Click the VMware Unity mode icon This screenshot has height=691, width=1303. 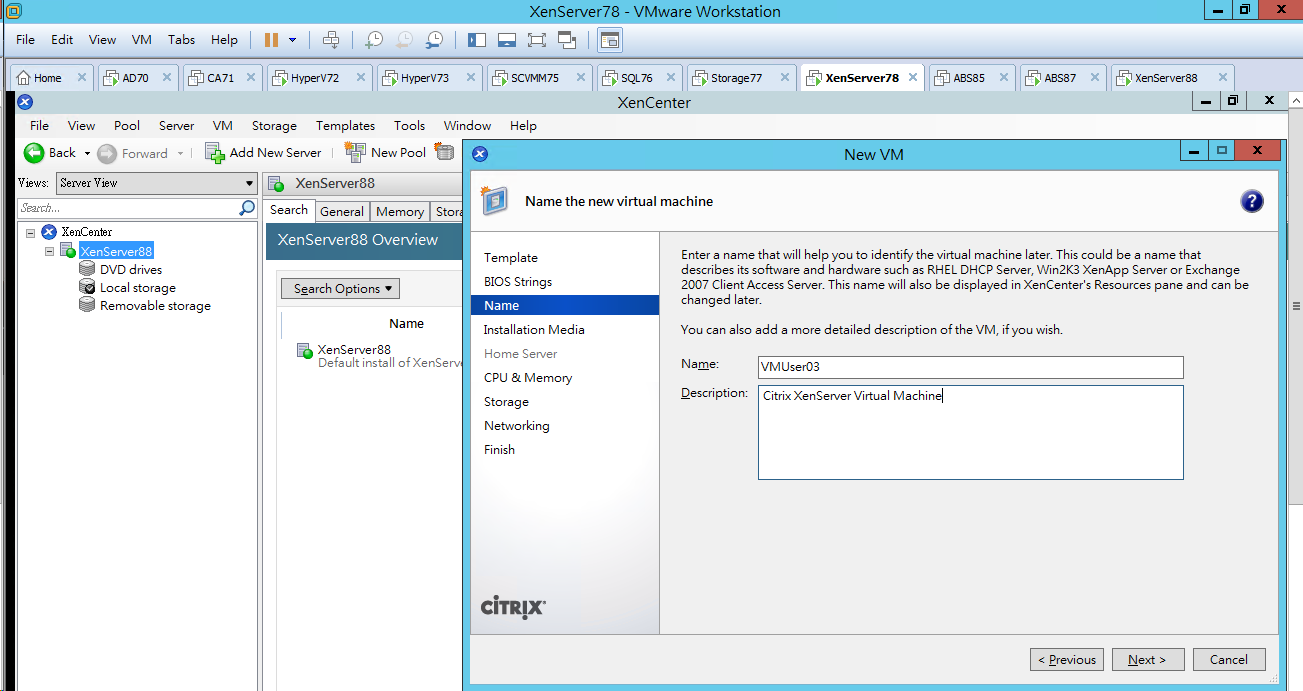coord(567,40)
